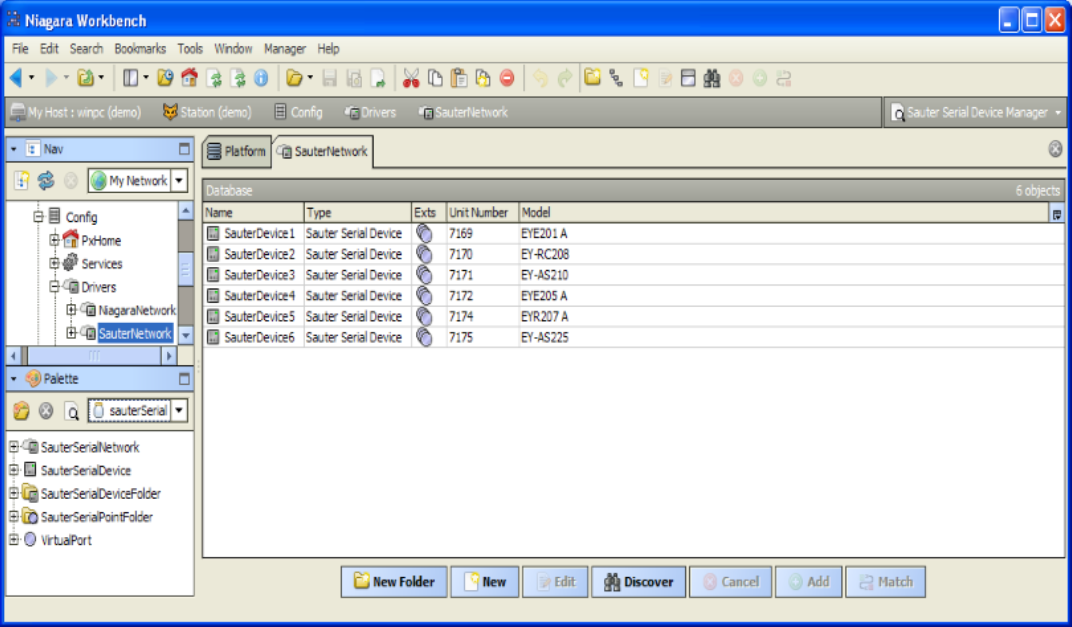Screen dimensions: 1072x627
Task: Click the Add button
Action: tap(809, 582)
